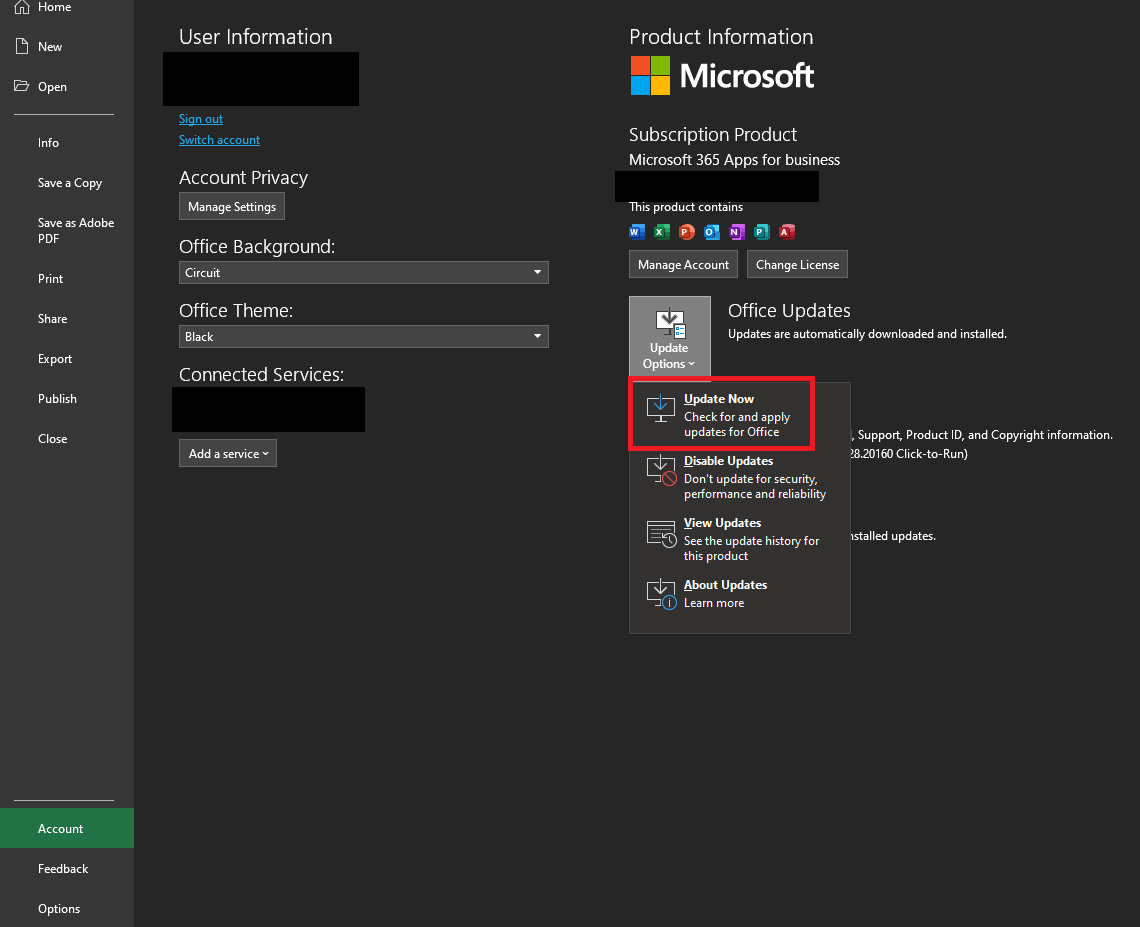Open the Info page in sidebar
The width and height of the screenshot is (1140, 927).
click(x=67, y=143)
